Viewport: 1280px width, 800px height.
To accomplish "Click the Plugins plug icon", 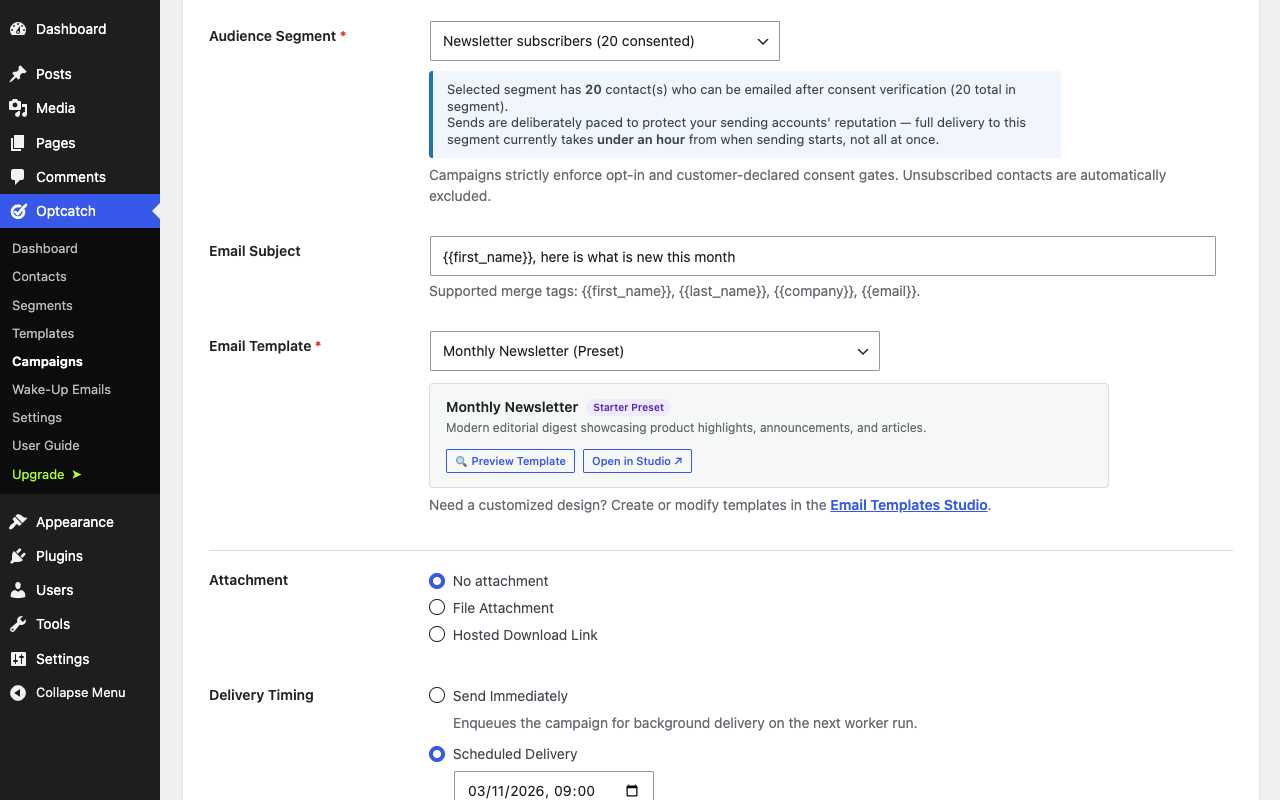I will pyautogui.click(x=18, y=556).
